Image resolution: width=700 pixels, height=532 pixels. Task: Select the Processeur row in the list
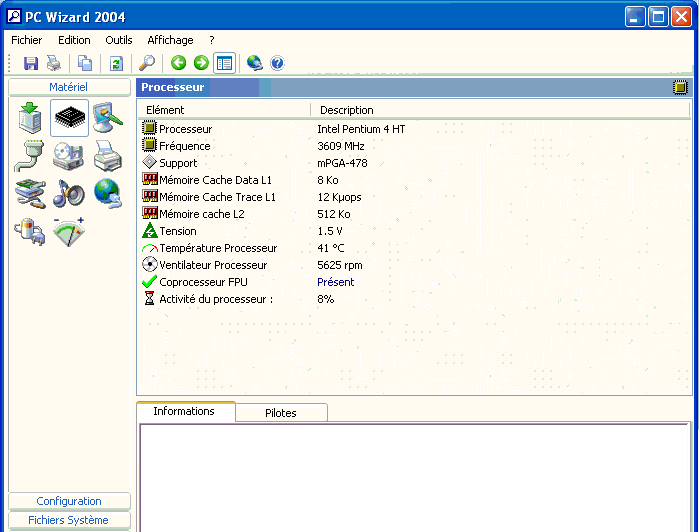[414, 129]
